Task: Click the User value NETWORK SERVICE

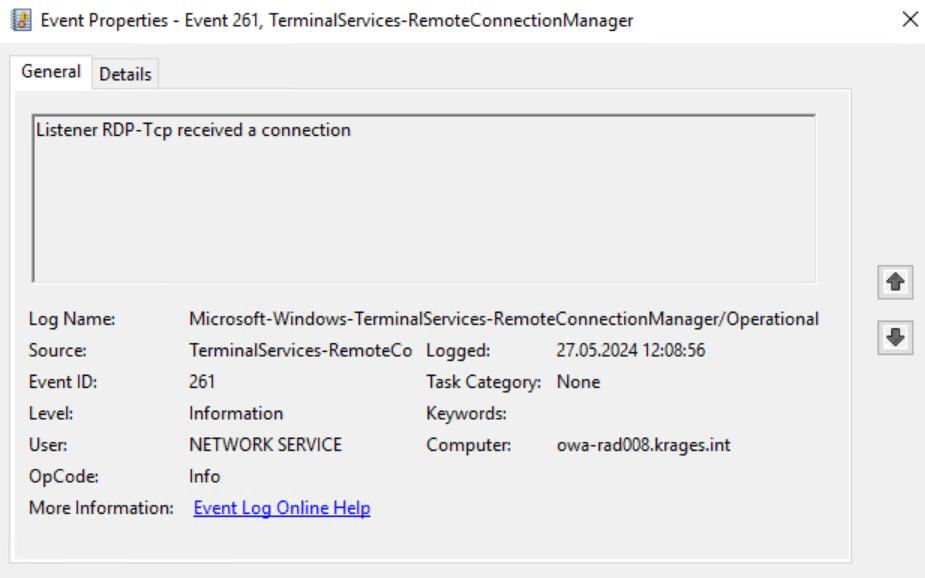Action: pos(265,445)
